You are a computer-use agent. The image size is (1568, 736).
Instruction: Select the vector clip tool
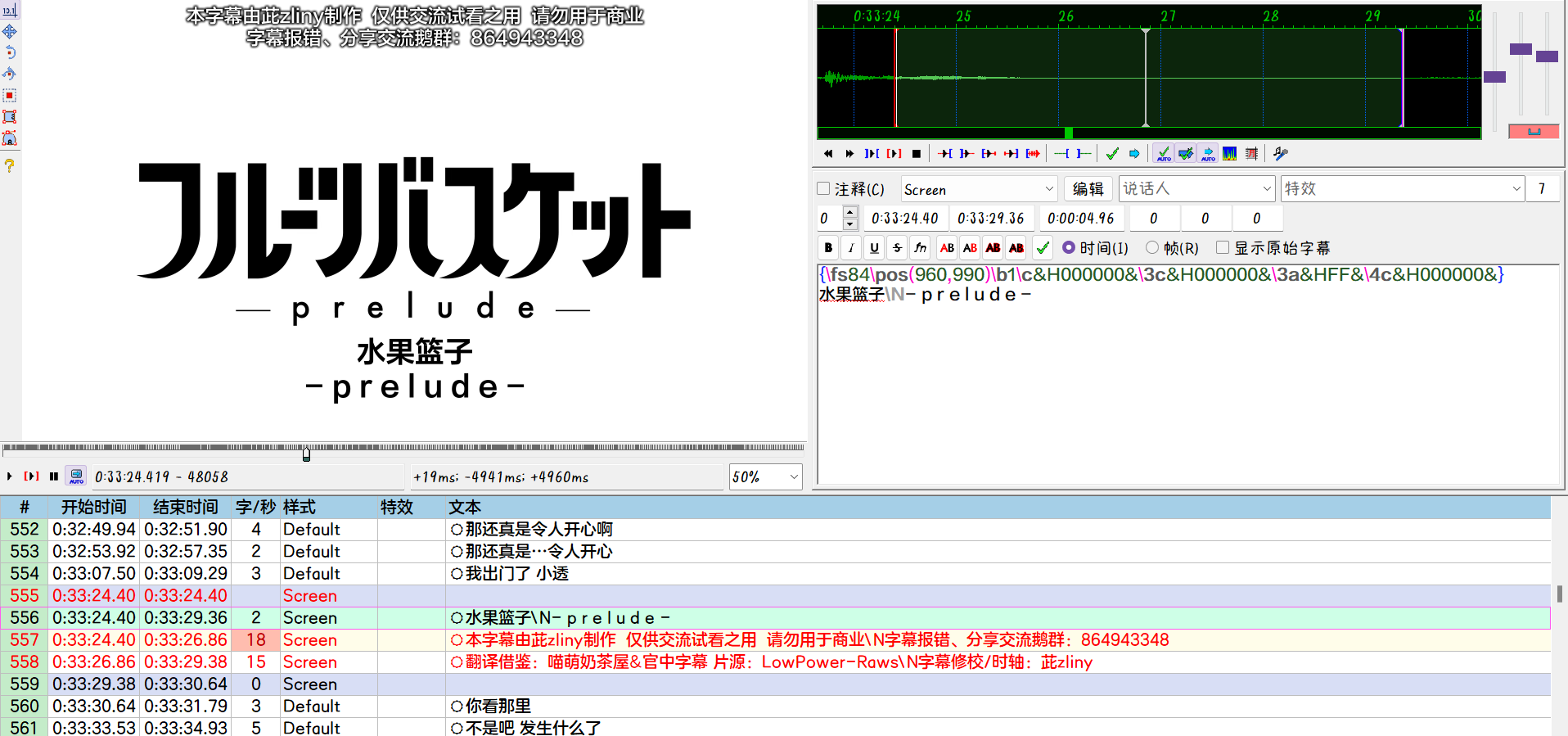tap(10, 138)
